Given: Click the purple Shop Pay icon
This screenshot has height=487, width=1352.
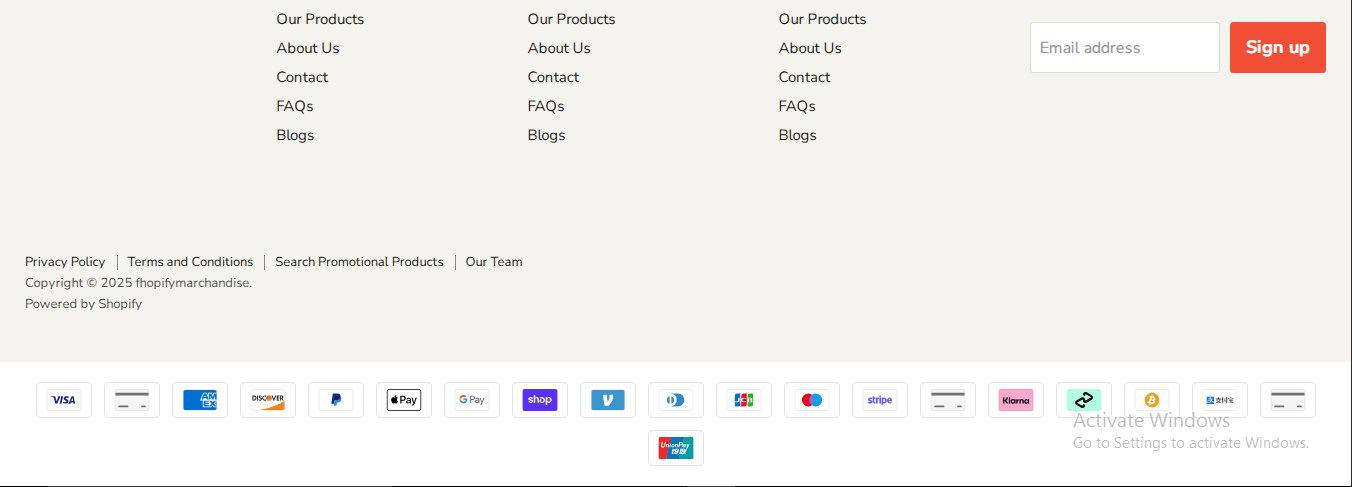Looking at the screenshot, I should coord(540,400).
